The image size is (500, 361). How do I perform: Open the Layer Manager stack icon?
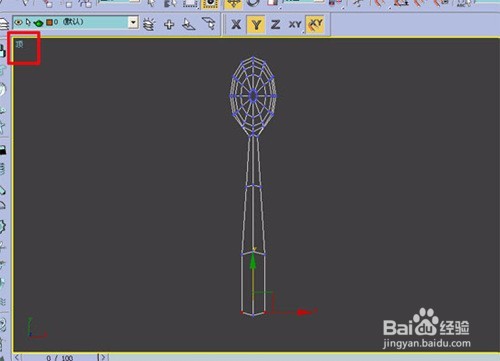4,23
